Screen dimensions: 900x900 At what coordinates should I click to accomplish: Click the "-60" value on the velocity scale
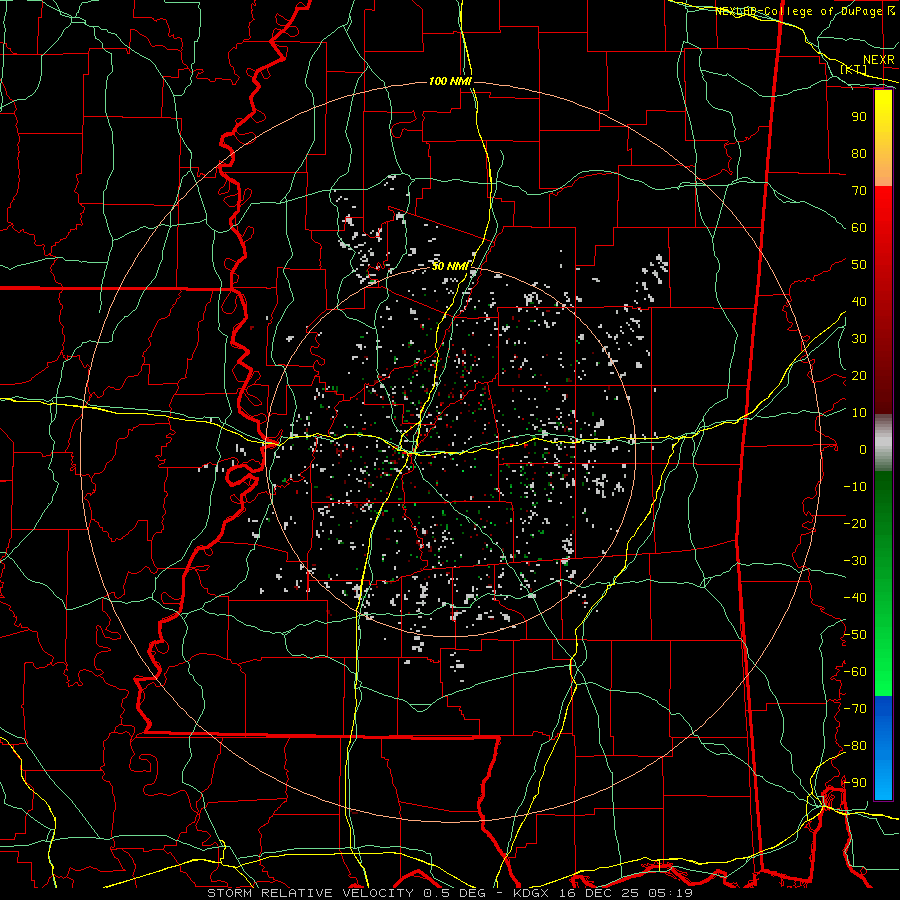click(855, 672)
